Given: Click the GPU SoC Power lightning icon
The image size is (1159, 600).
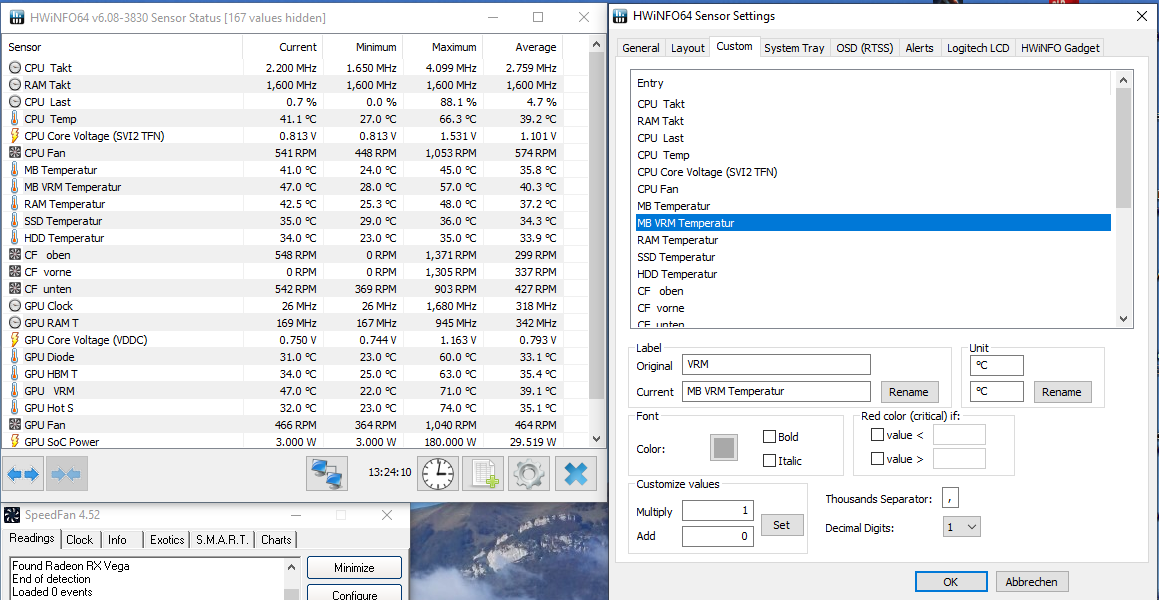Looking at the screenshot, I should [15, 441].
